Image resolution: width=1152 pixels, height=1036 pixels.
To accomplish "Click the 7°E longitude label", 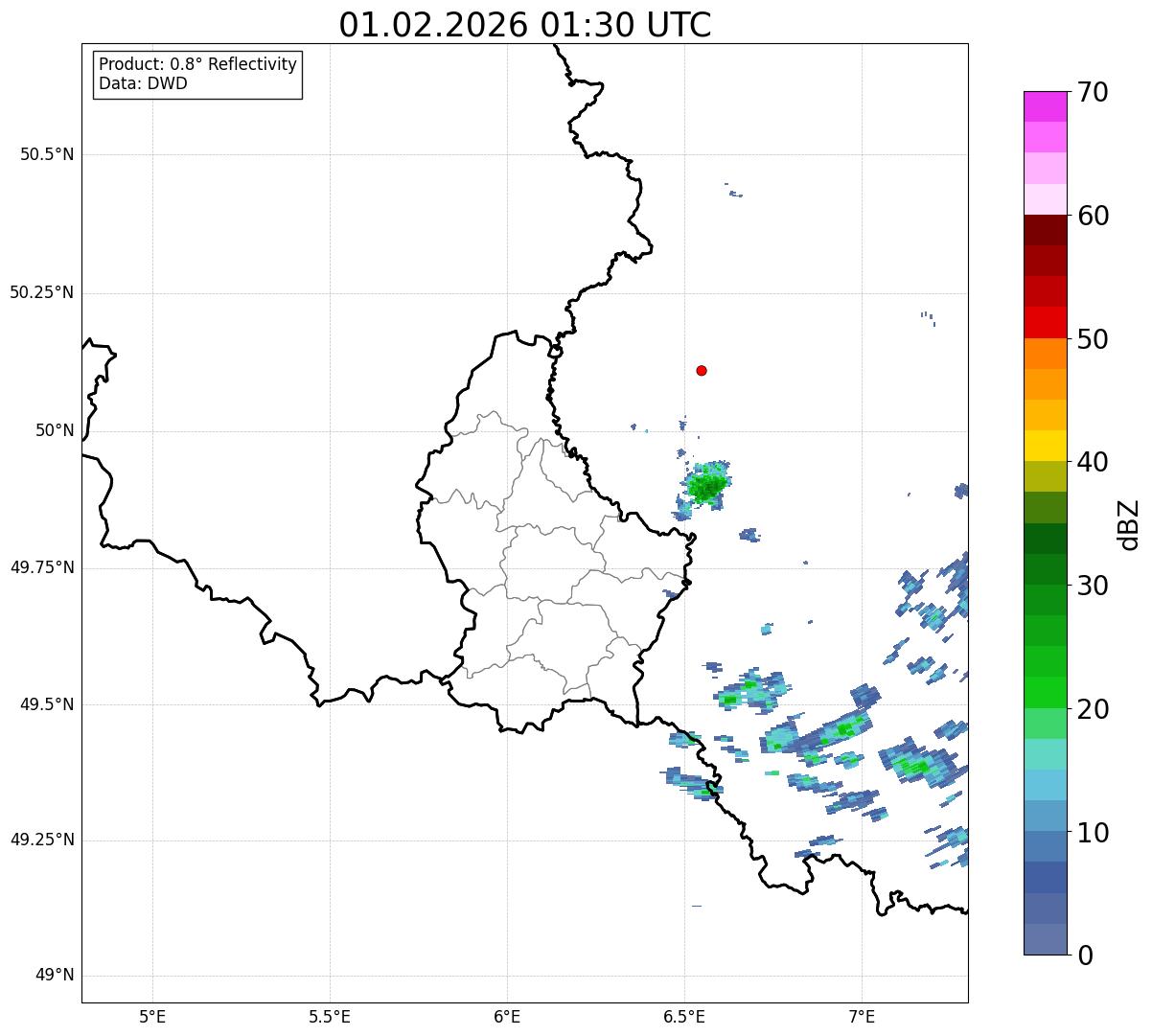I will coord(862,1016).
